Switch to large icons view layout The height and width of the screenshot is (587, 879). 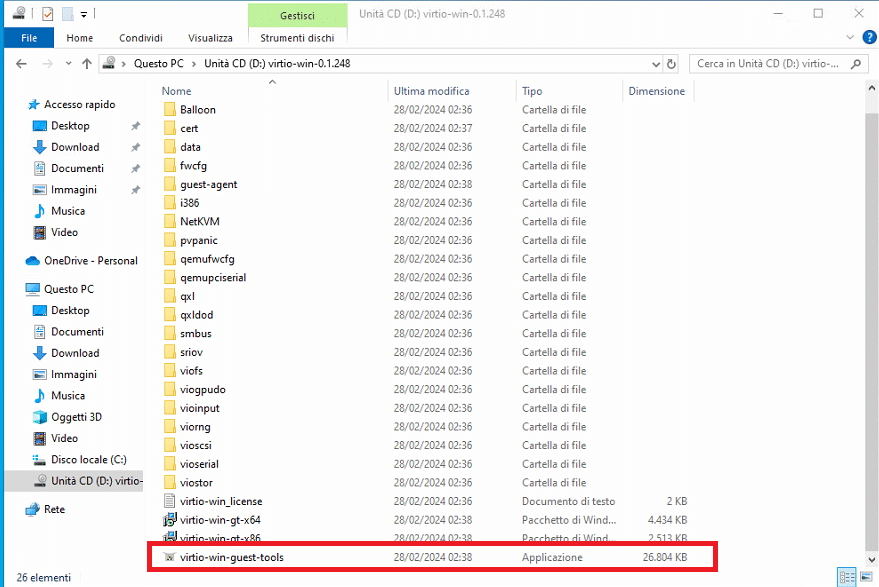tap(866, 577)
